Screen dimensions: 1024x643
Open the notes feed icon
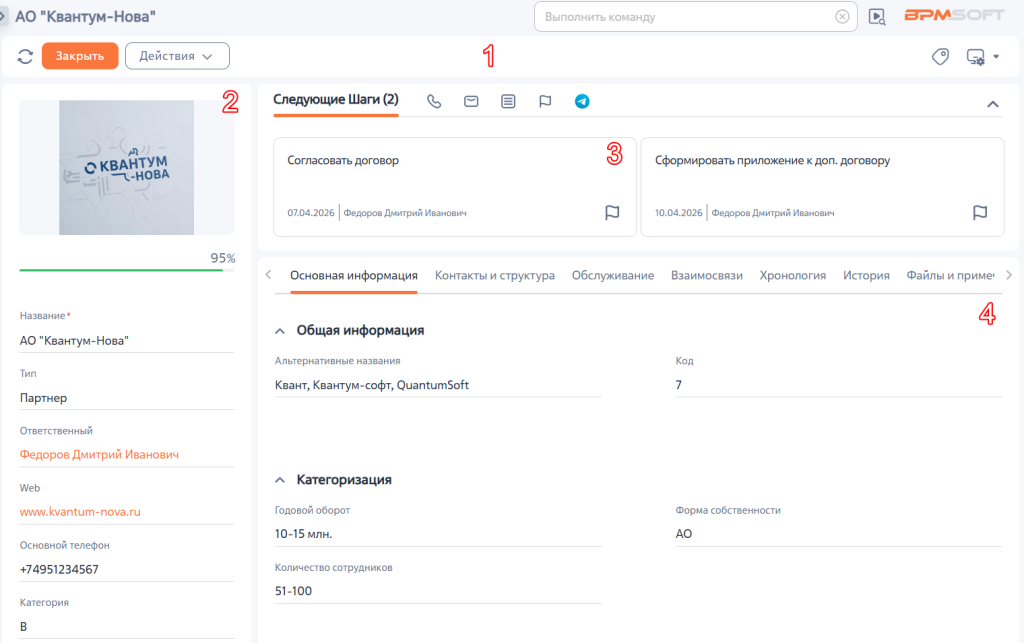[508, 101]
